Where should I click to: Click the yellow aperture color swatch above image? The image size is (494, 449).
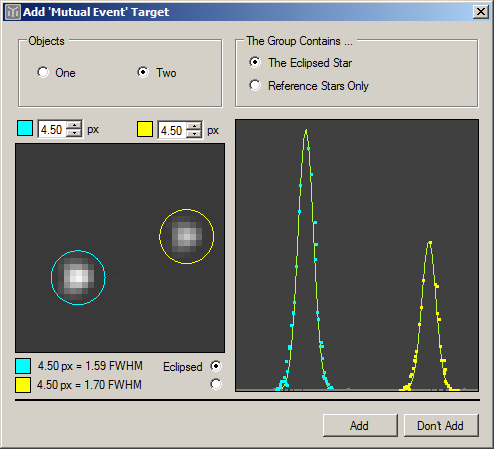coord(145,129)
